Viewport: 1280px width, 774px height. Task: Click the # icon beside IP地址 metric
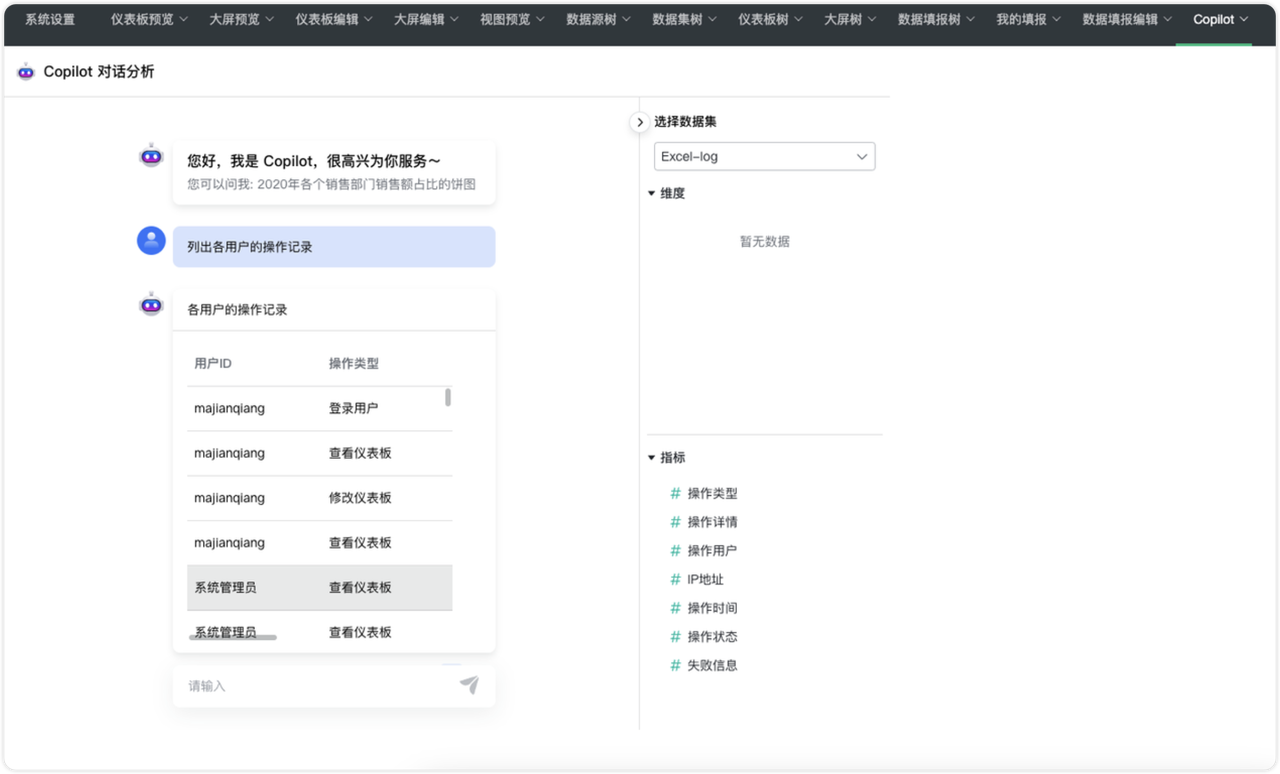pos(675,578)
